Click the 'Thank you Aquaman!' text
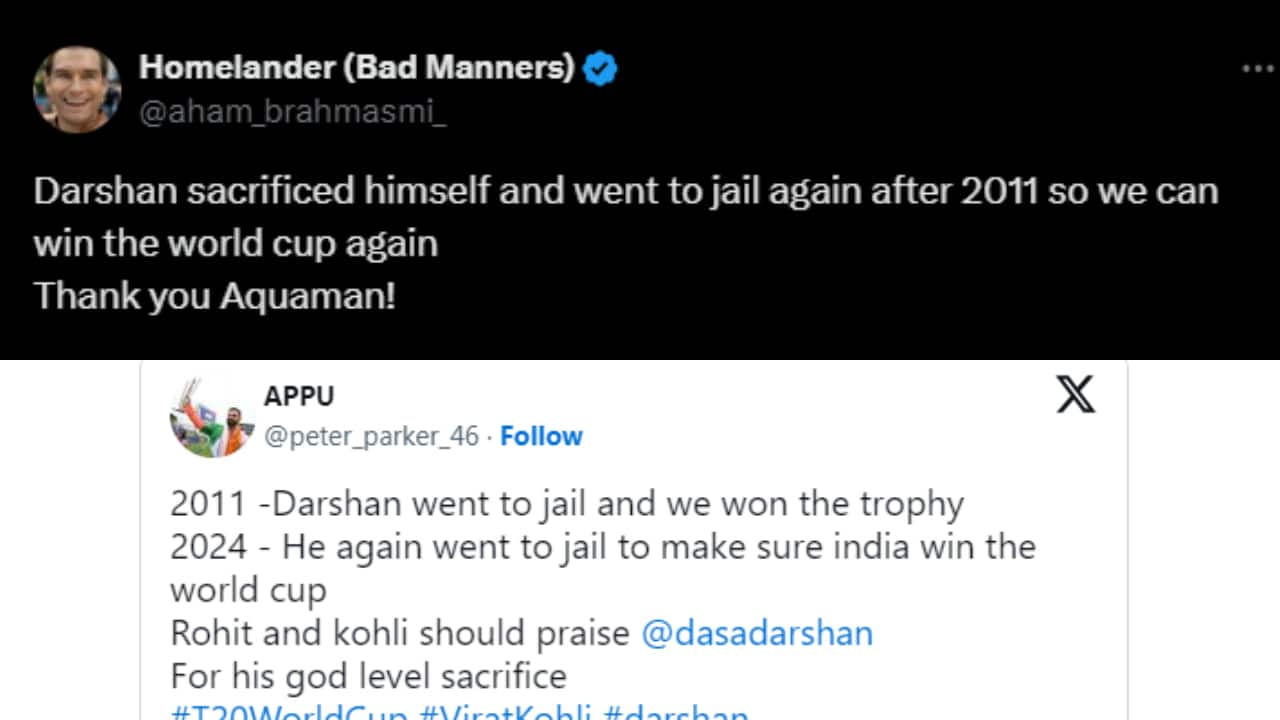Viewport: 1280px width, 720px height. [214, 296]
